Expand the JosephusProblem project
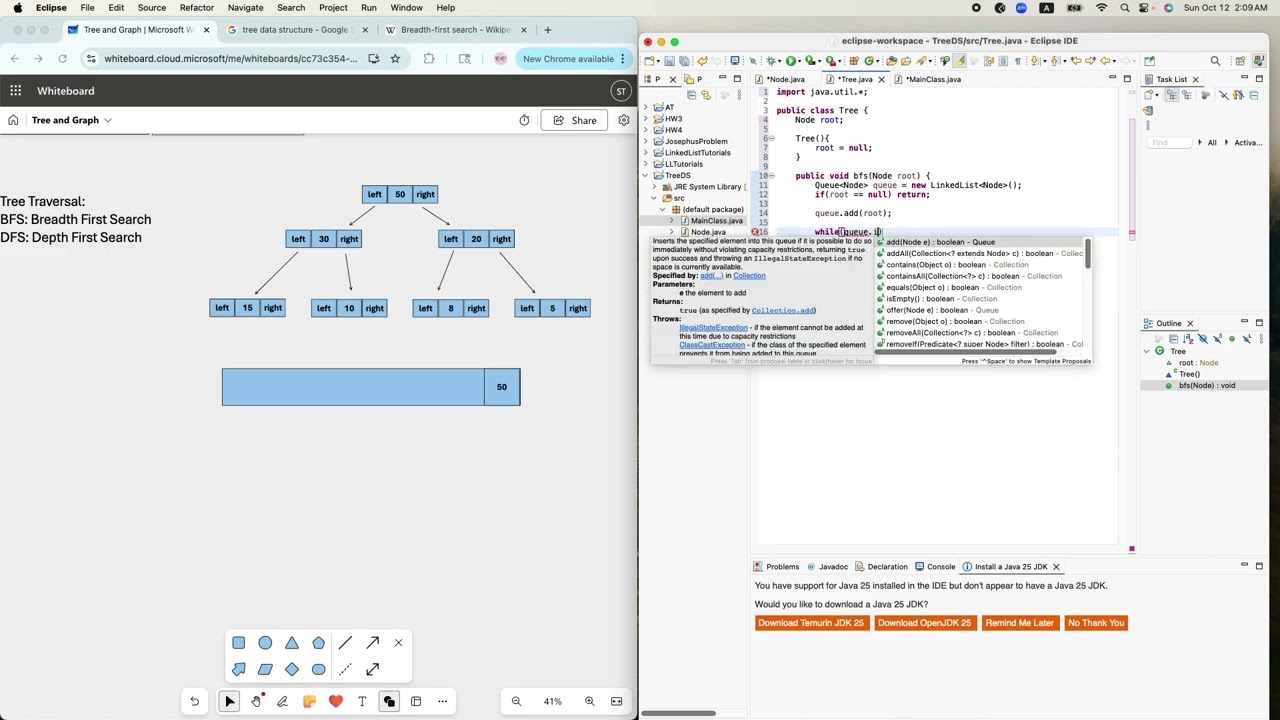Viewport: 1280px width, 720px height. click(645, 141)
